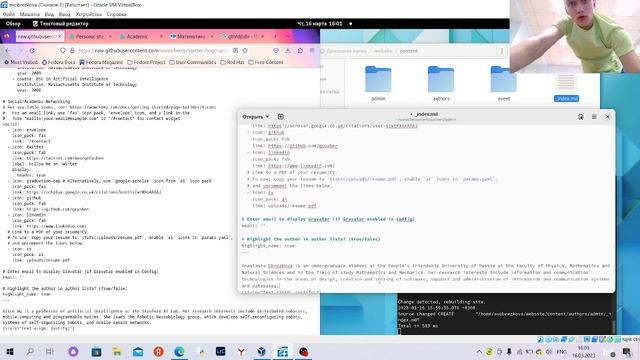
Task: Click the Firefox URL address field
Action: pos(153,51)
